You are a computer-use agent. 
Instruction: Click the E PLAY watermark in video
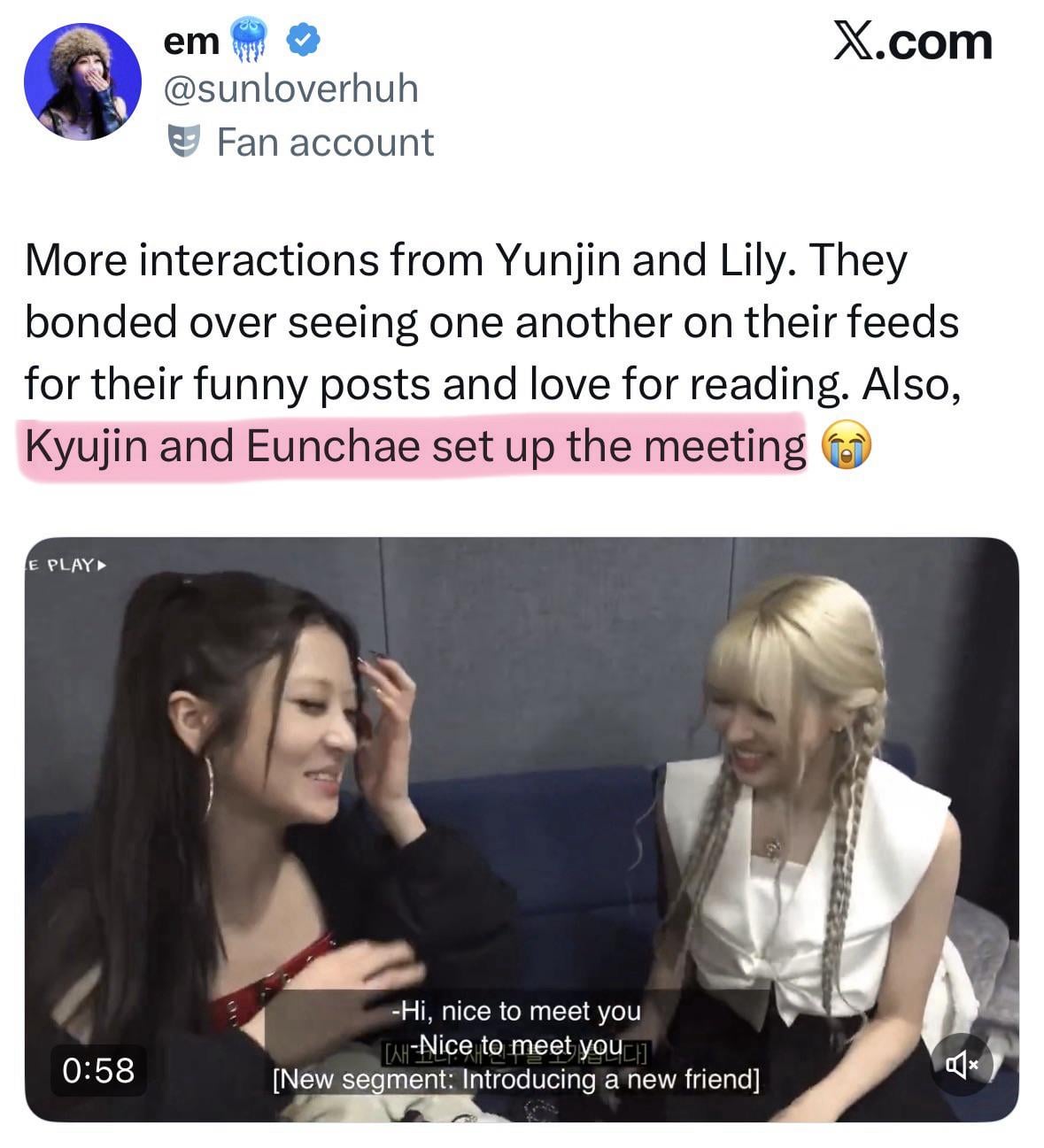(x=66, y=564)
